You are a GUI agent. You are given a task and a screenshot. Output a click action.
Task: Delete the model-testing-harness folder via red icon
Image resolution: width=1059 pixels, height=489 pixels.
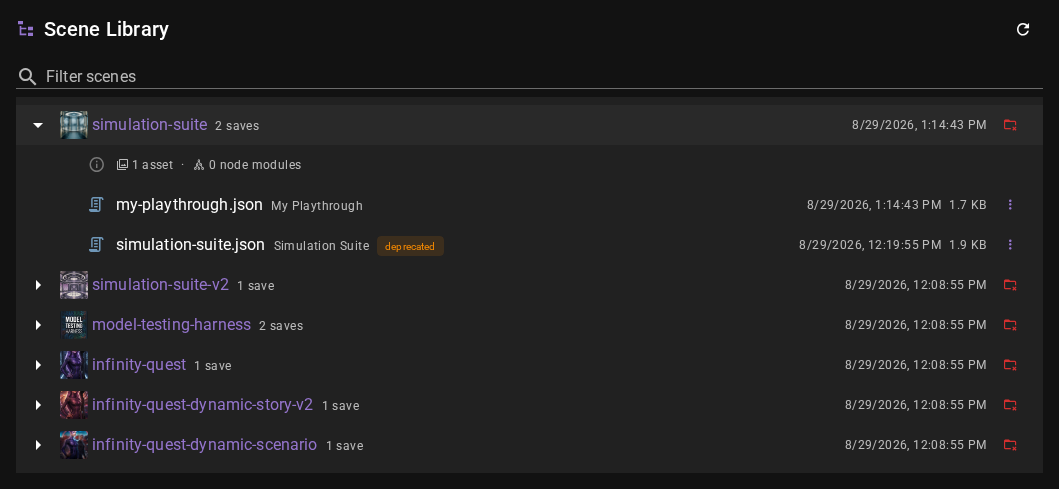tap(1010, 325)
